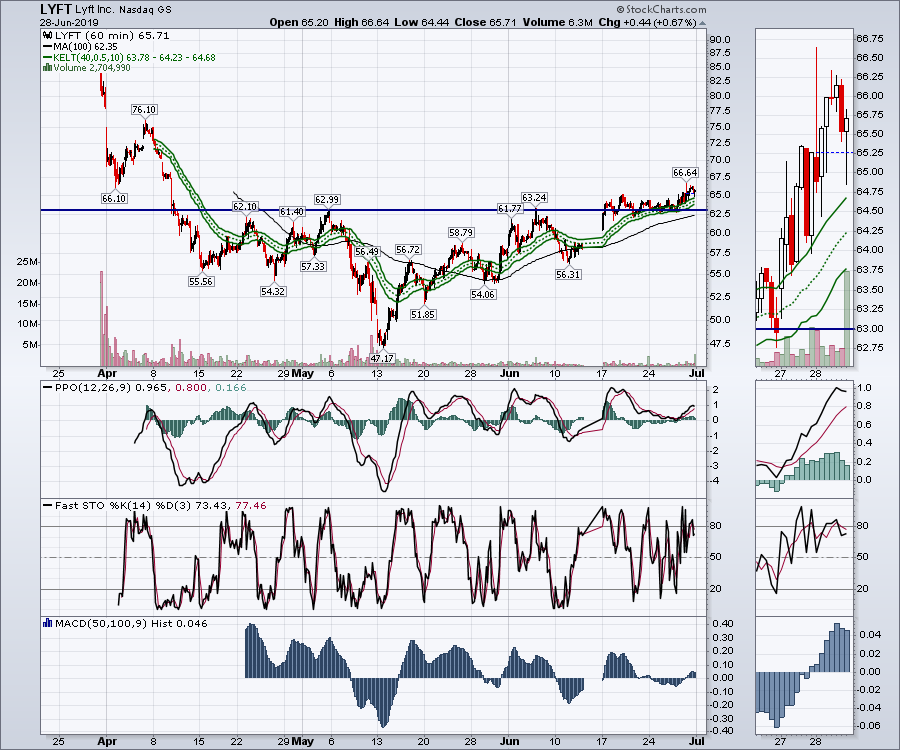Click the black MA(100) legend line marker
The image size is (900, 750).
pos(47,47)
